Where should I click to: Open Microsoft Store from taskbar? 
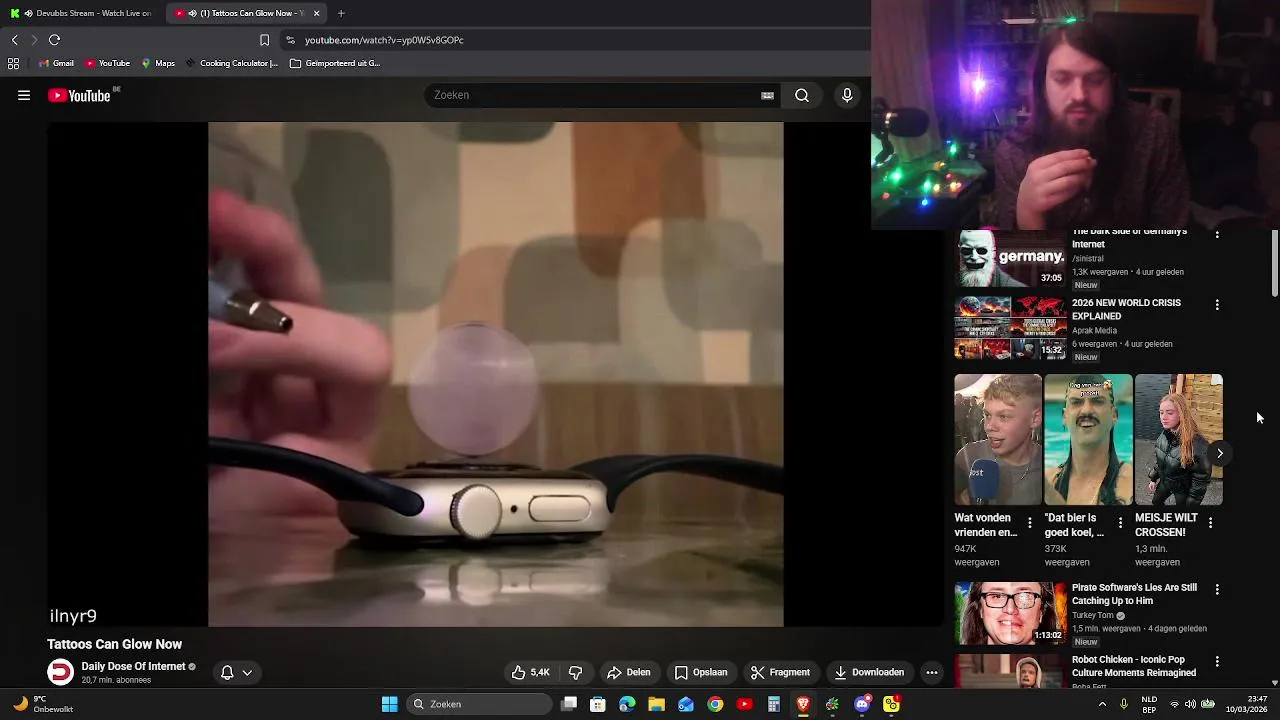598,704
